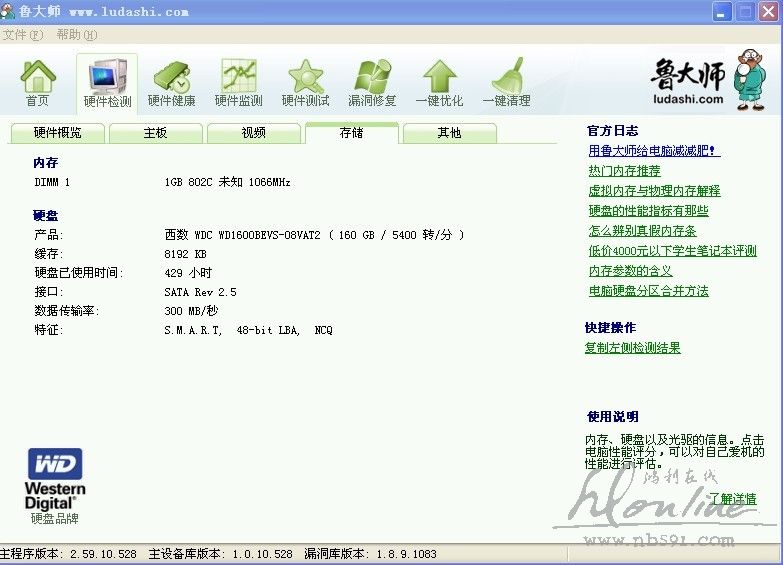Open the 内存参数的含义 link
Viewport: 783px width, 565px height.
click(630, 271)
